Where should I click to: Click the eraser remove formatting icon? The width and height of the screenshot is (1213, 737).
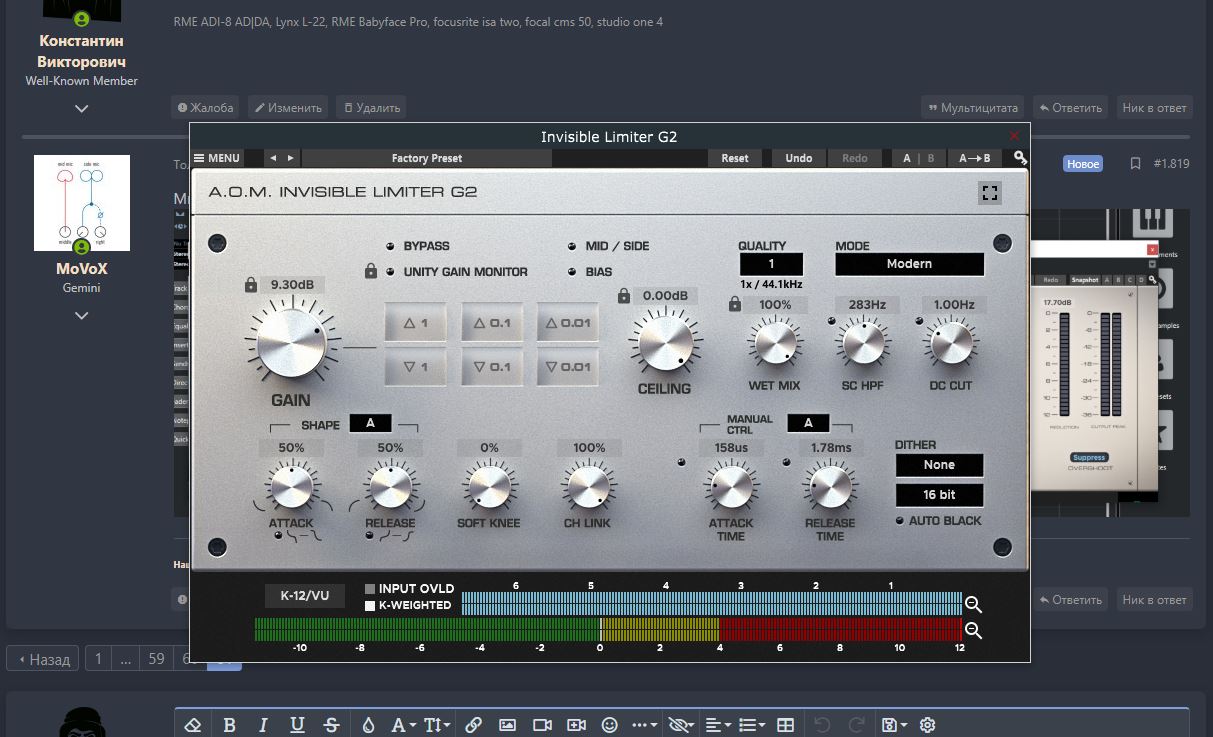194,725
